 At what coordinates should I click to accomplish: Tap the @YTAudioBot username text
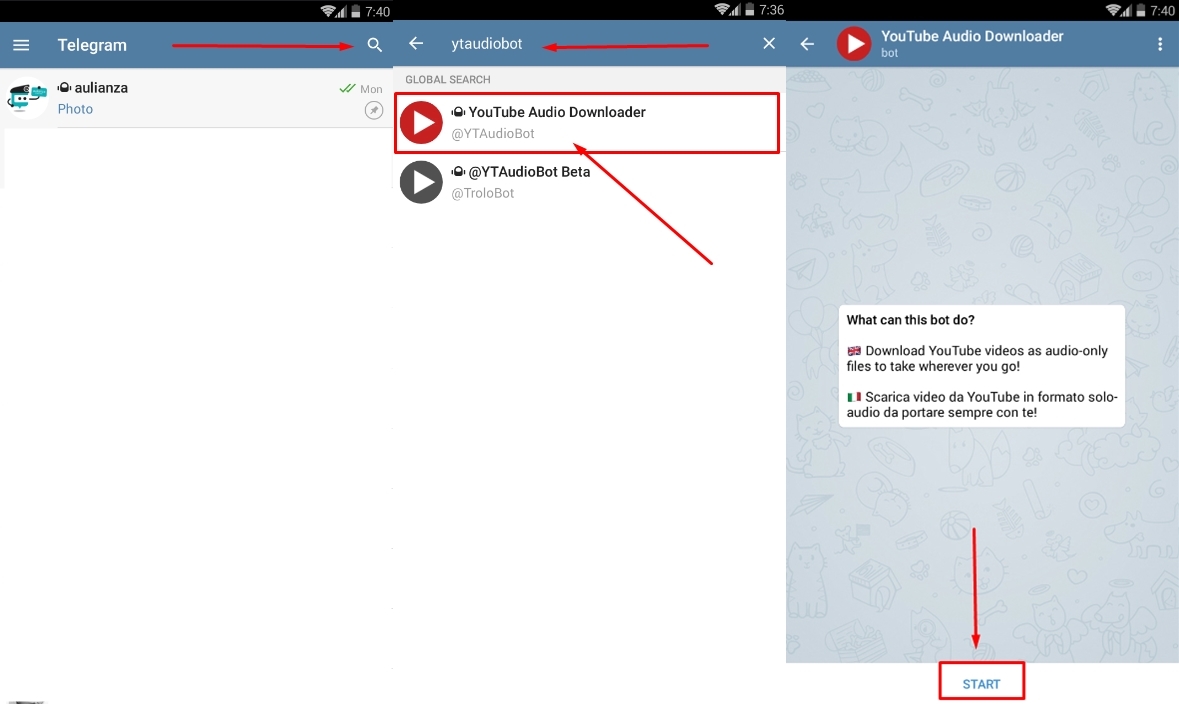click(x=493, y=134)
